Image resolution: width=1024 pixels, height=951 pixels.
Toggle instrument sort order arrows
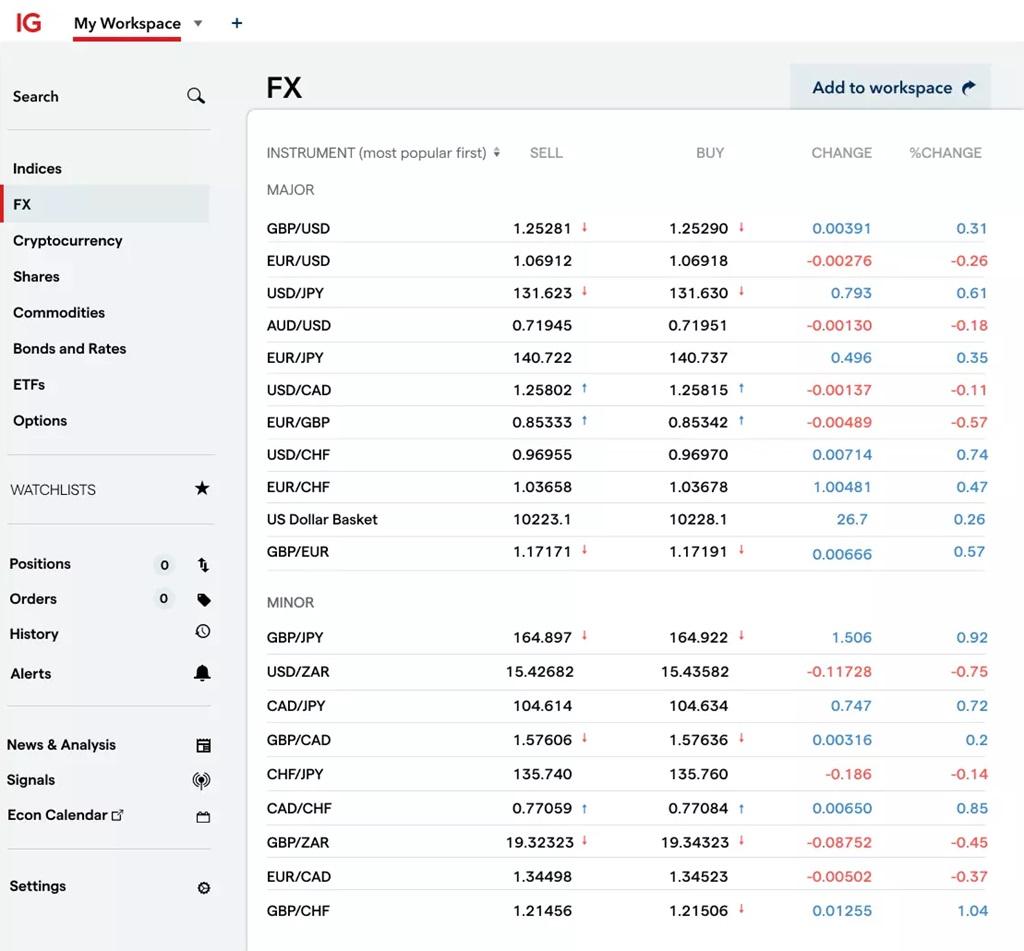click(497, 153)
